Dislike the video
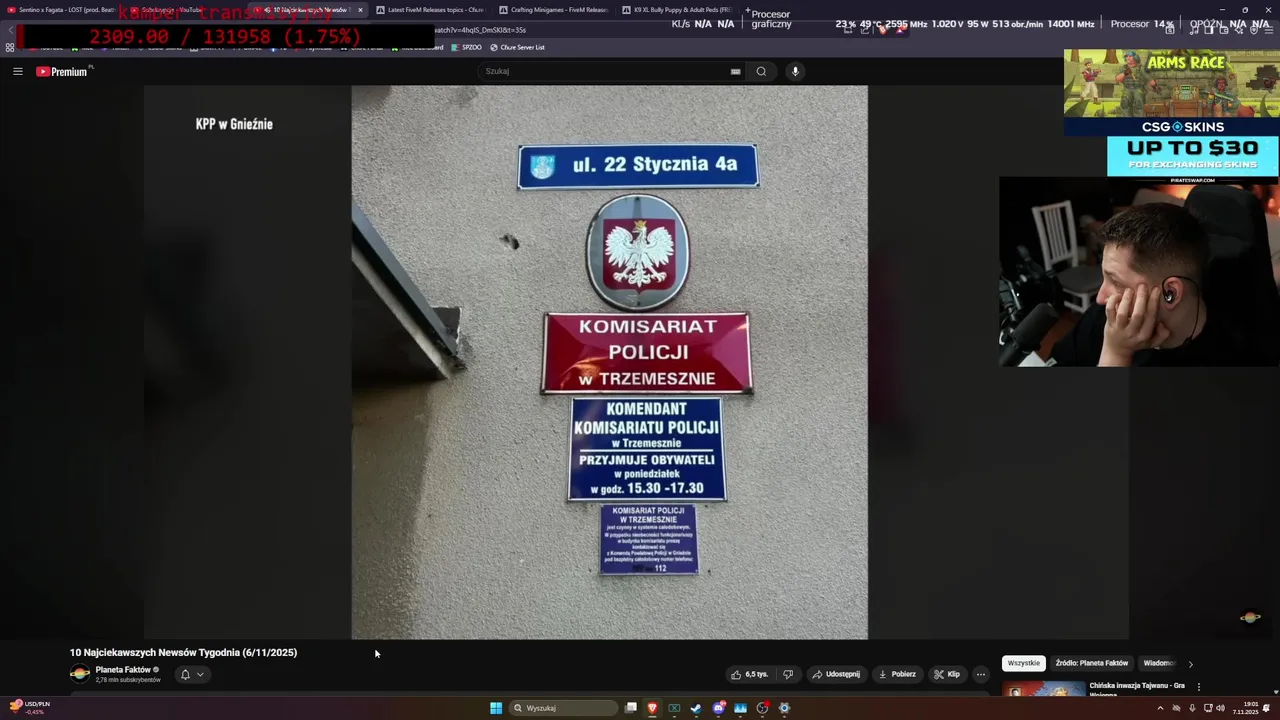 click(788, 674)
